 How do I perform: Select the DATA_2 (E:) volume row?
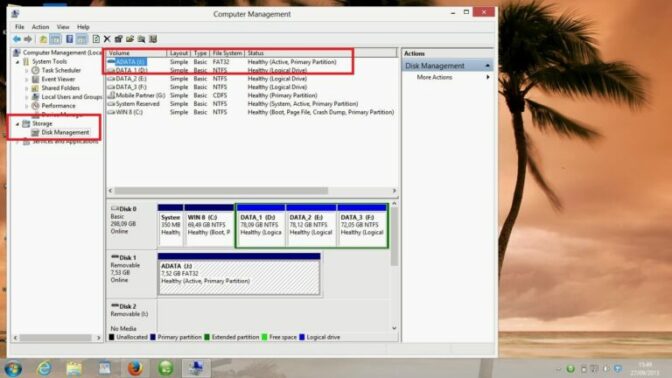(x=251, y=79)
